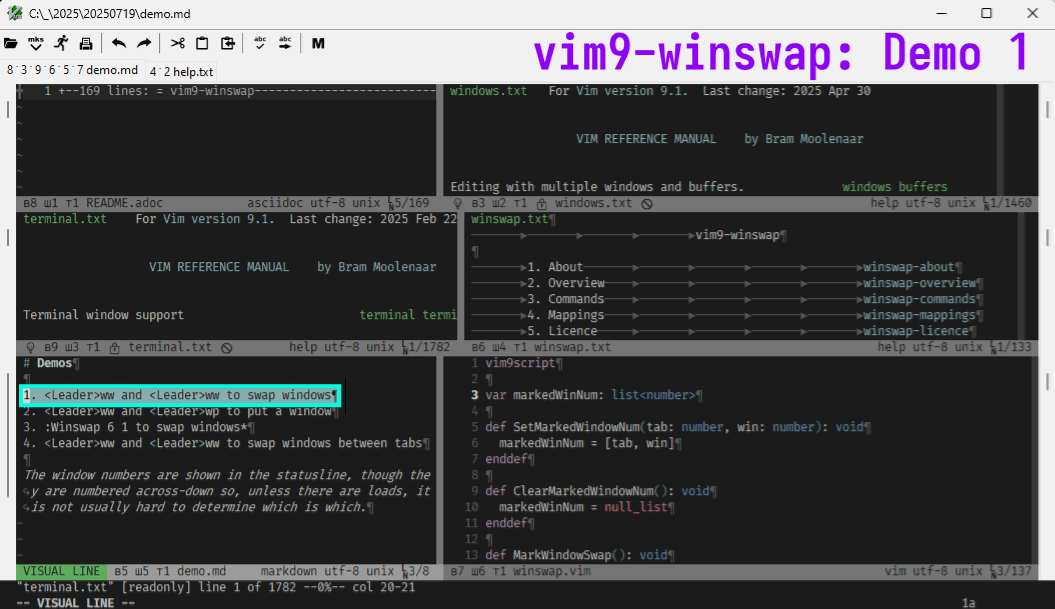The height and width of the screenshot is (609, 1055).
Task: Switch to the demo.md tab
Action: [x=73, y=70]
